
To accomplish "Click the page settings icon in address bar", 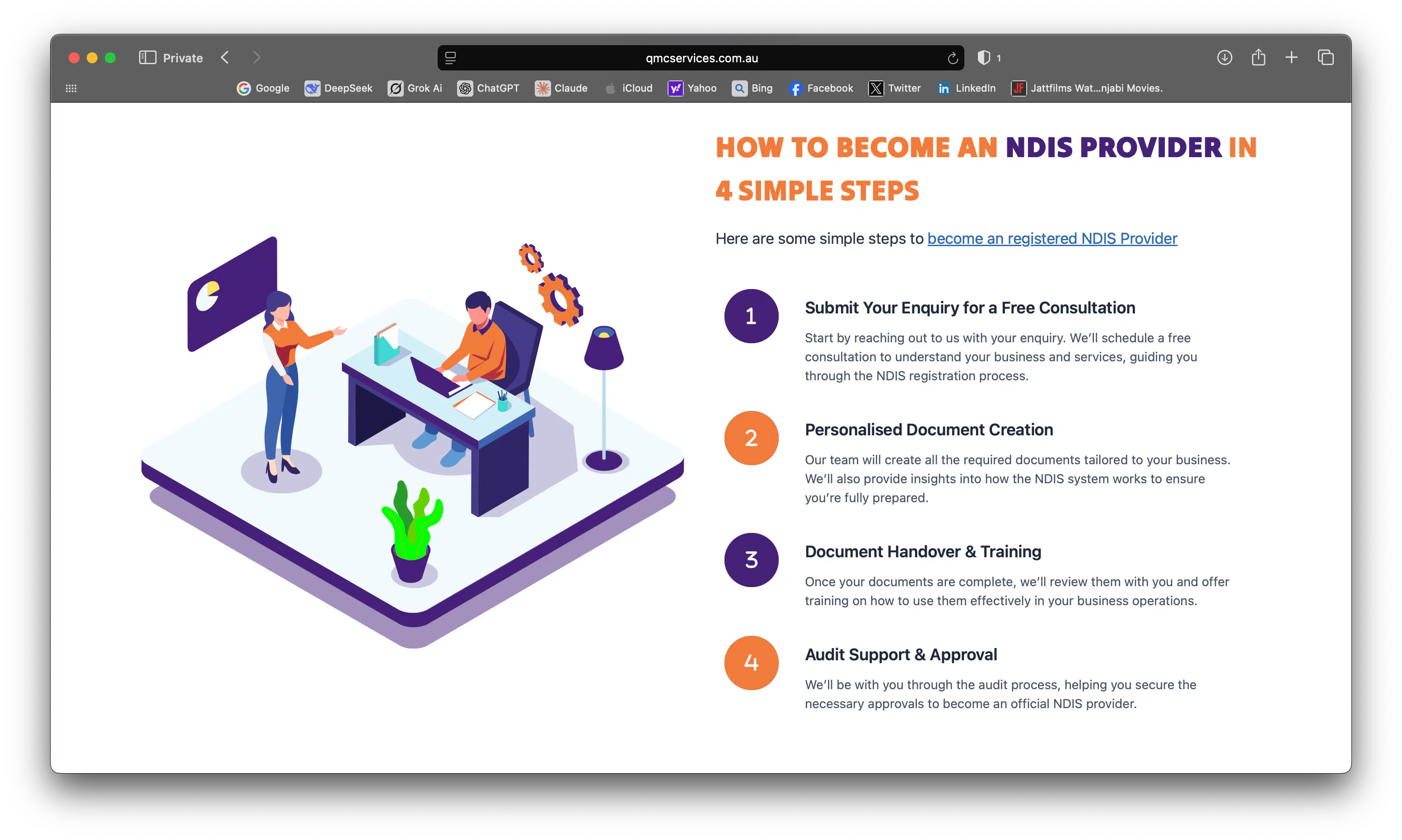I will click(450, 58).
